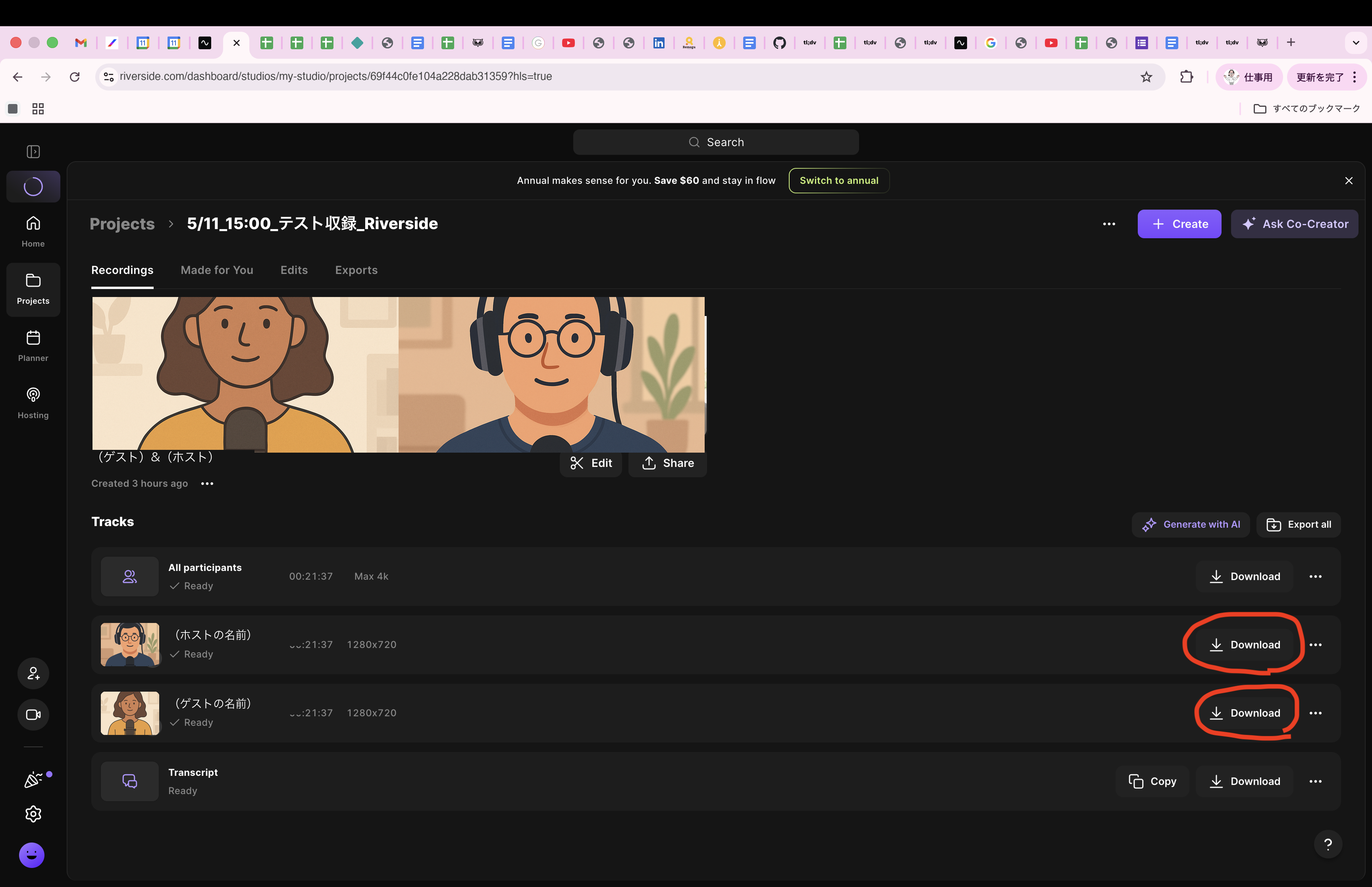Image resolution: width=1372 pixels, height=887 pixels.
Task: Open the Chrome menu three vertical dots
Action: (1355, 77)
